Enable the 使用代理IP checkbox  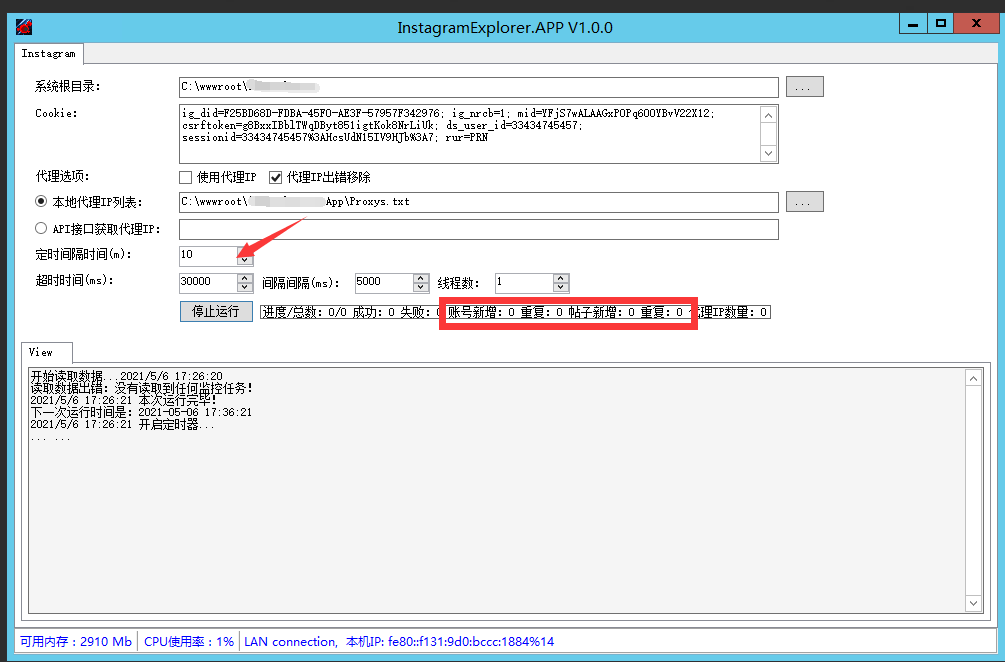coord(186,178)
